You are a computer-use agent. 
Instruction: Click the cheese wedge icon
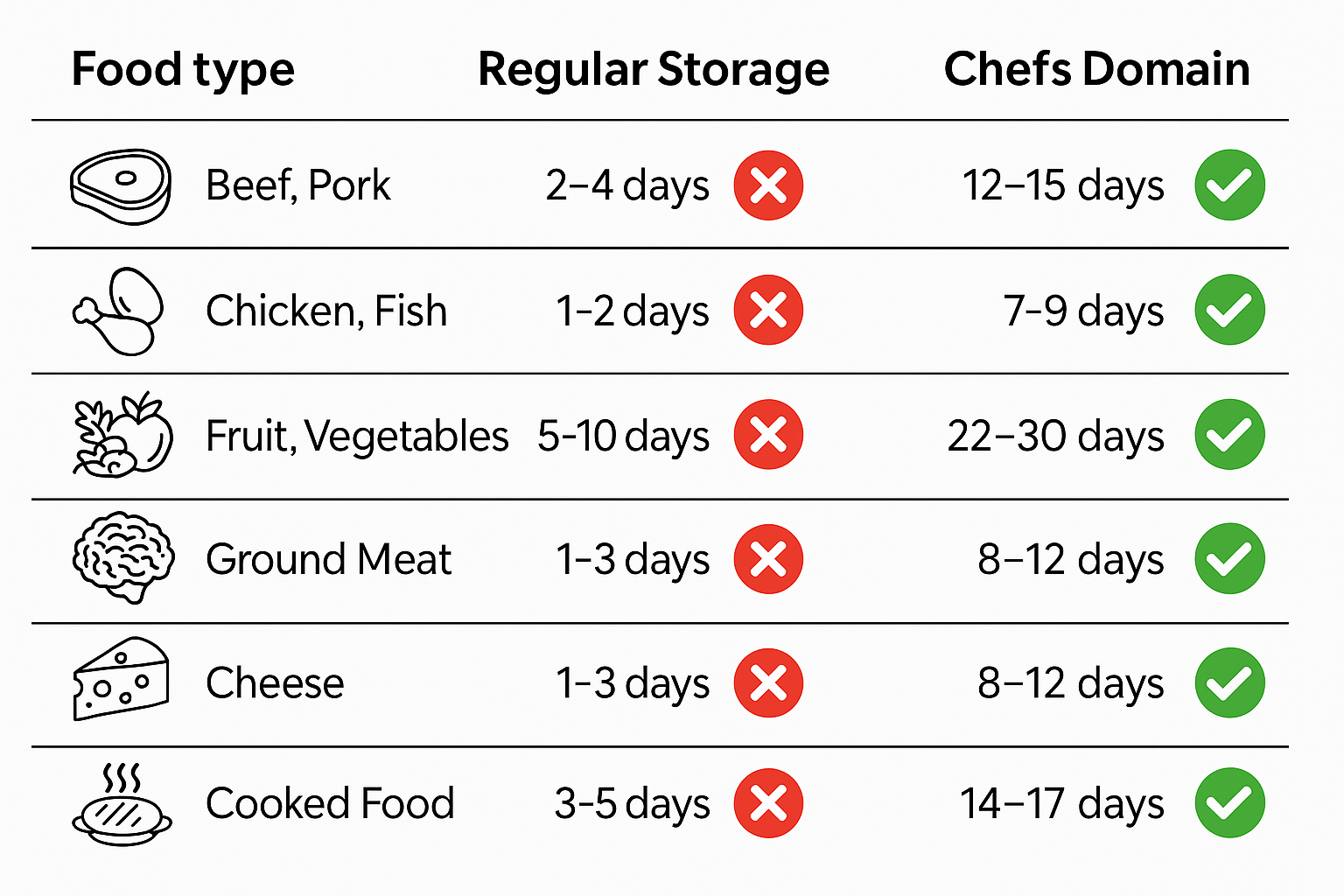(121, 680)
